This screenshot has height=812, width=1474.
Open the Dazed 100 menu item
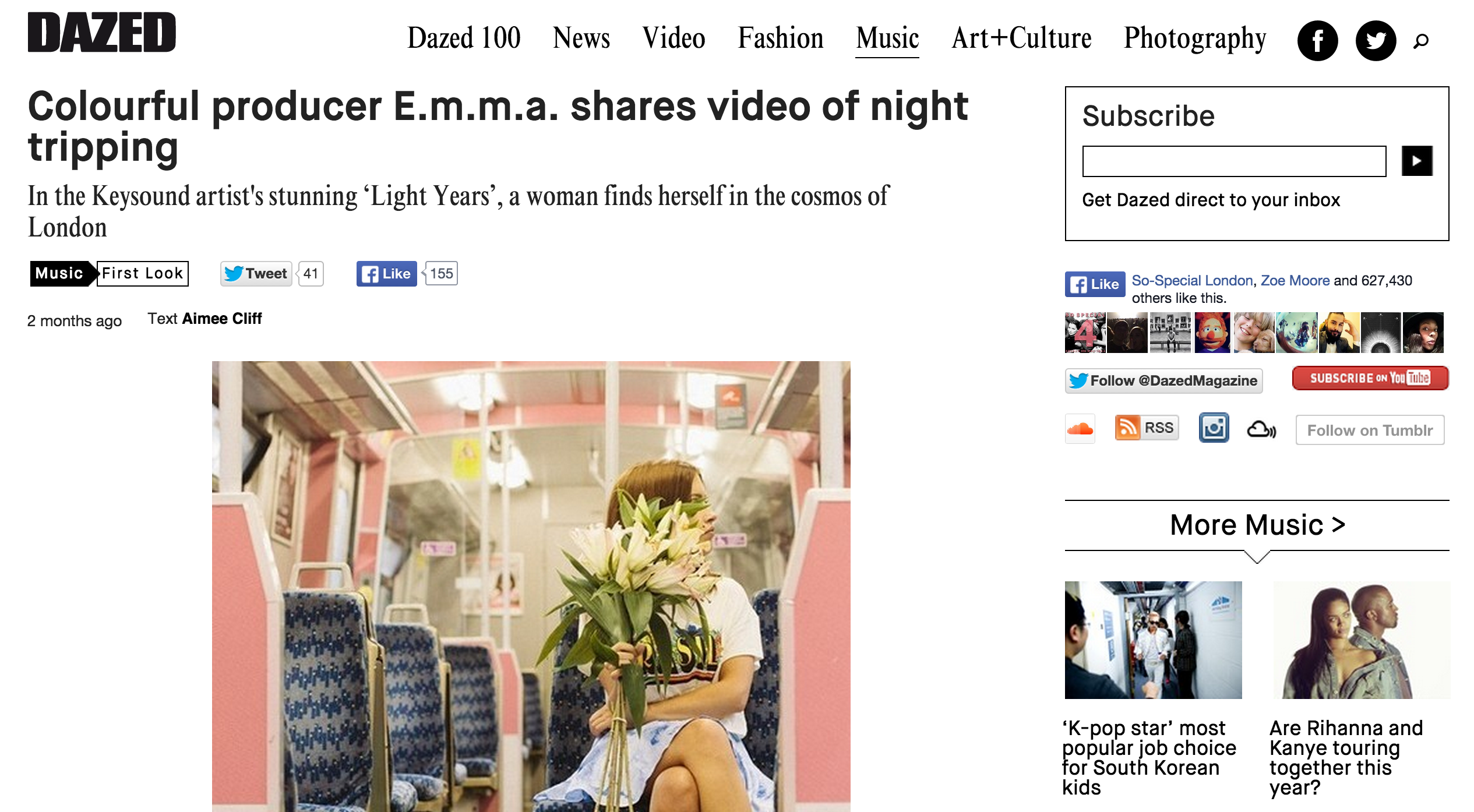[464, 38]
